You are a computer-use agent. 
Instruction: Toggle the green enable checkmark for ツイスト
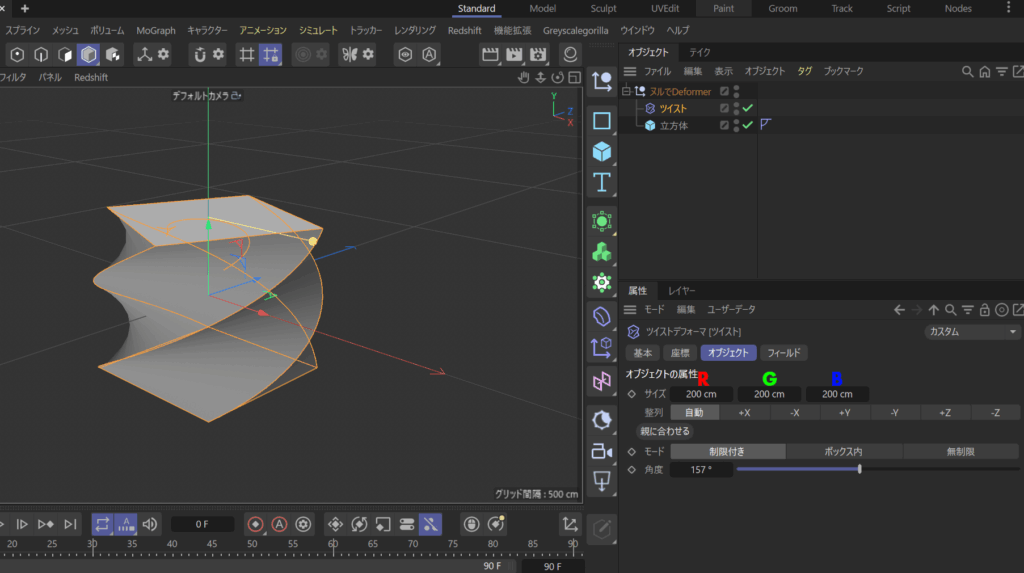(x=748, y=108)
